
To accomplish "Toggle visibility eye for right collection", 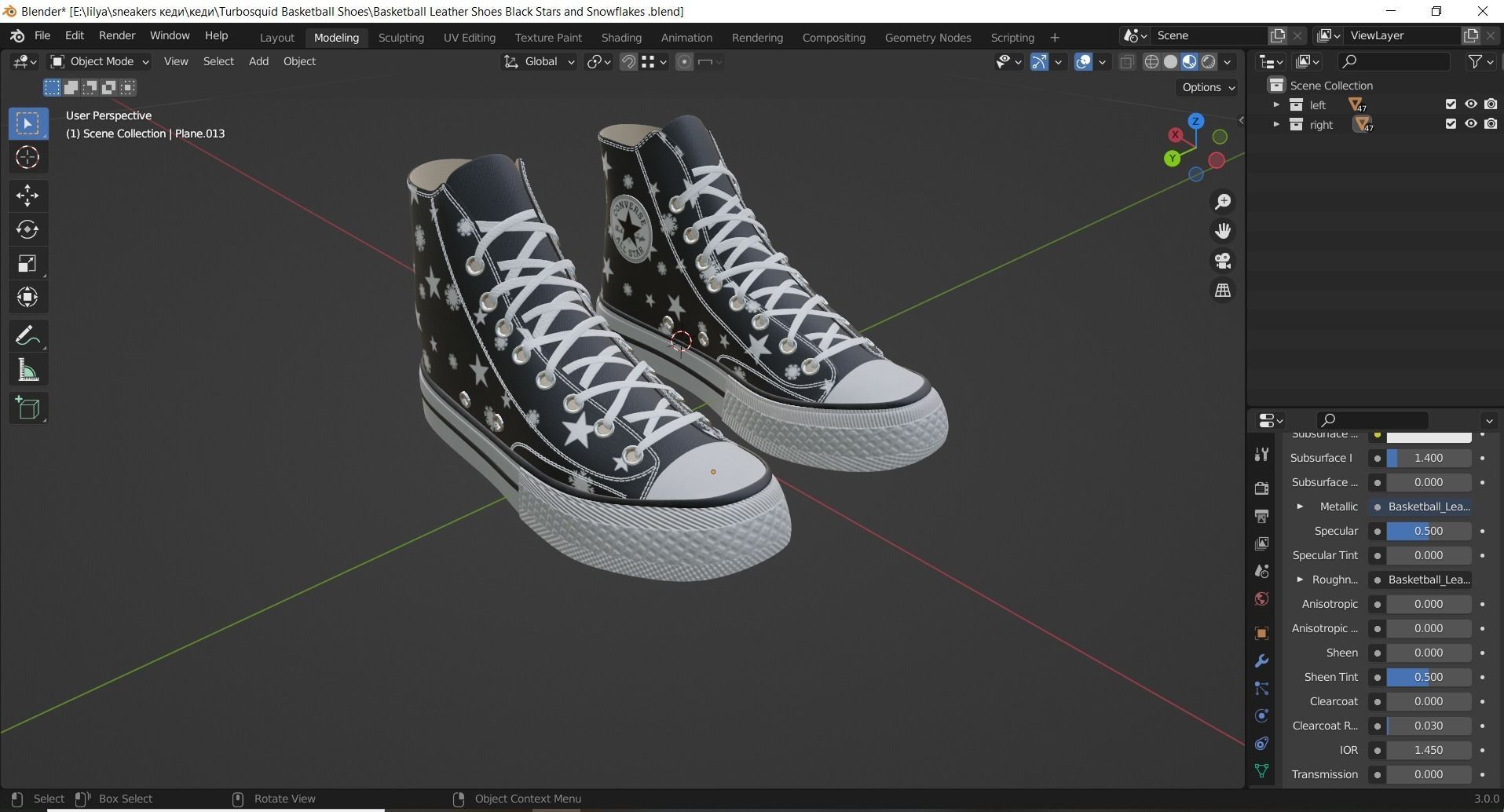I will coord(1471,124).
